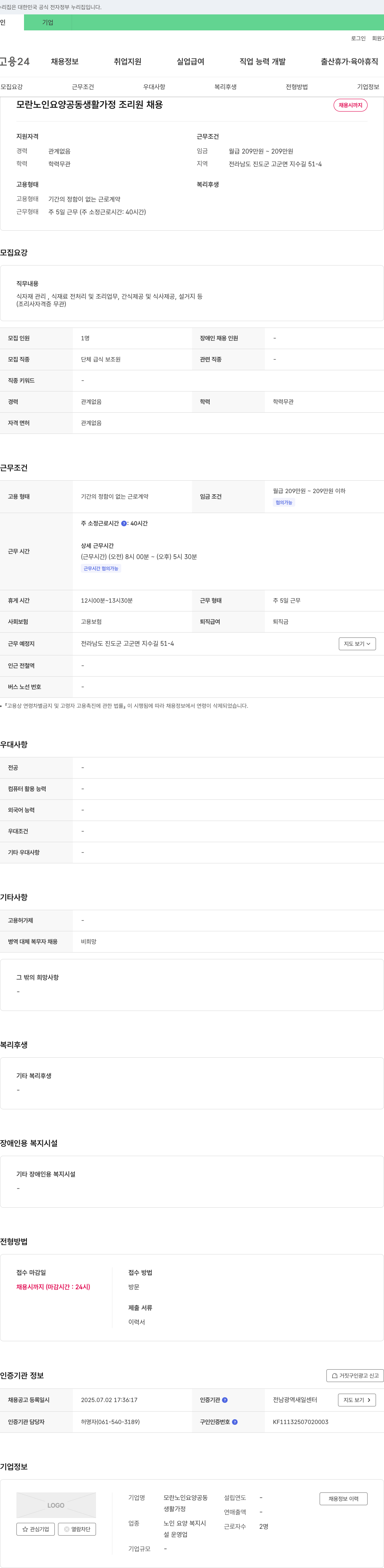
Task: Open the 직업 능력 개발 menu
Action: pos(262,62)
